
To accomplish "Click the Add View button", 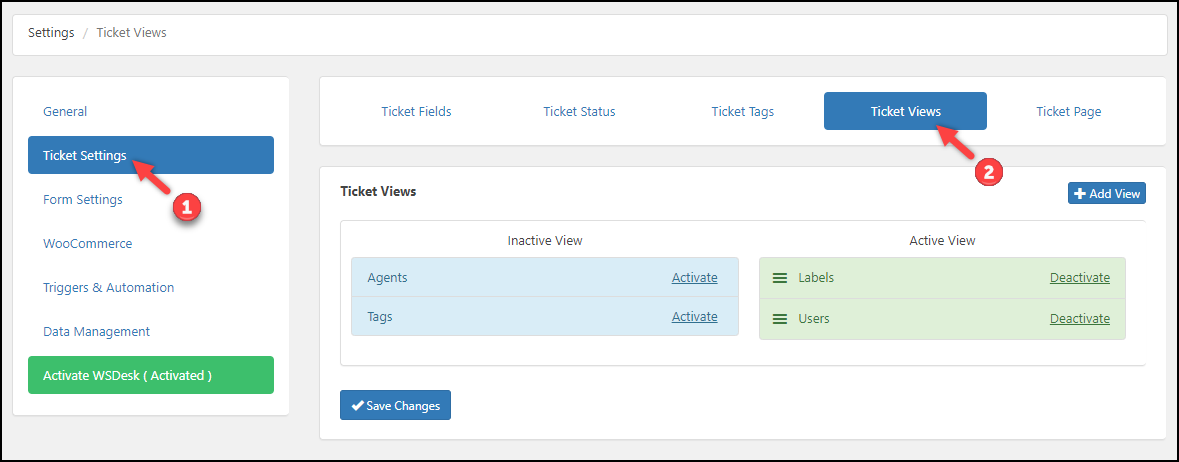I will pyautogui.click(x=1106, y=194).
